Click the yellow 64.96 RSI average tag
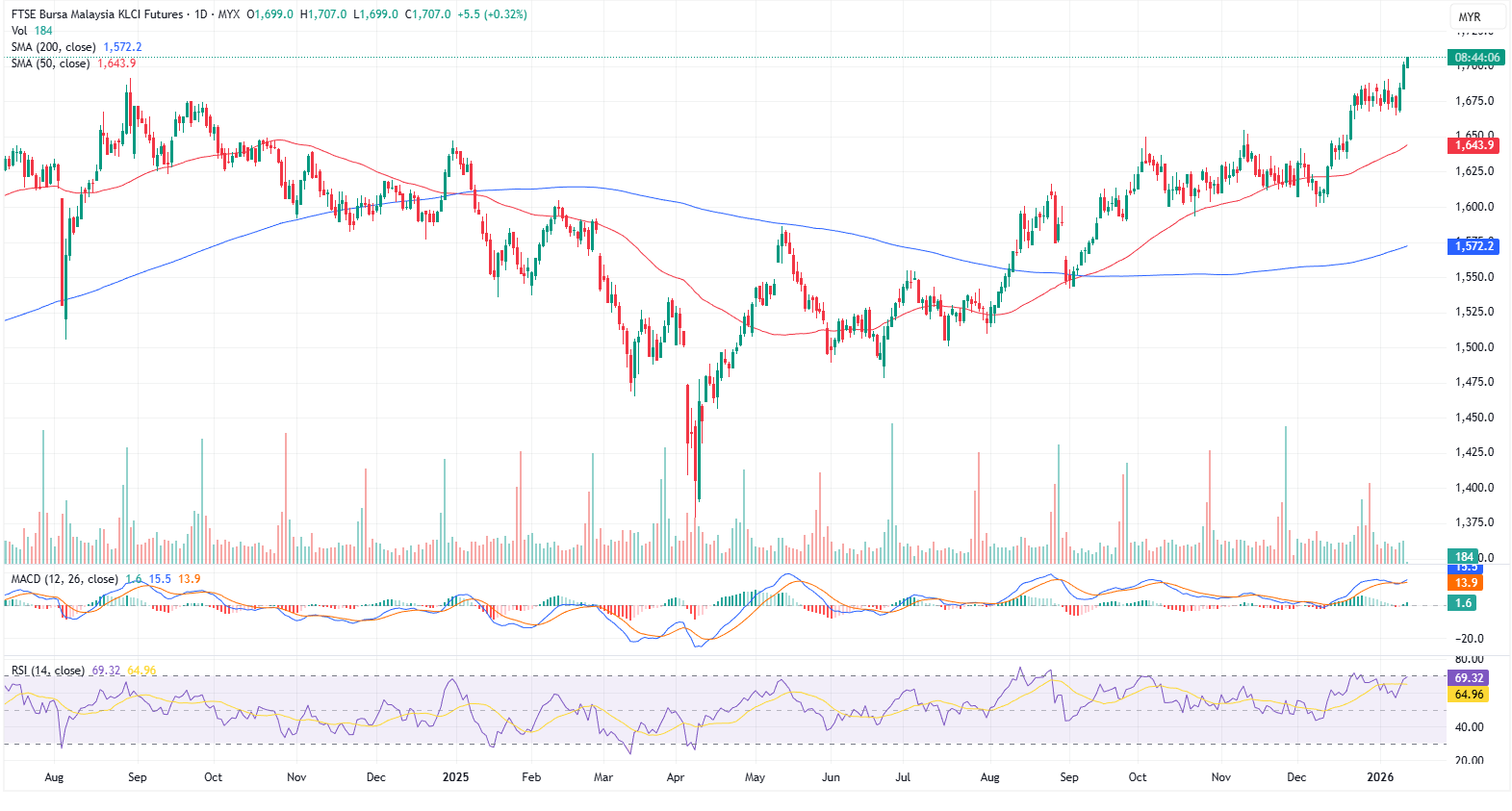The height and width of the screenshot is (811, 1512). click(x=1468, y=695)
